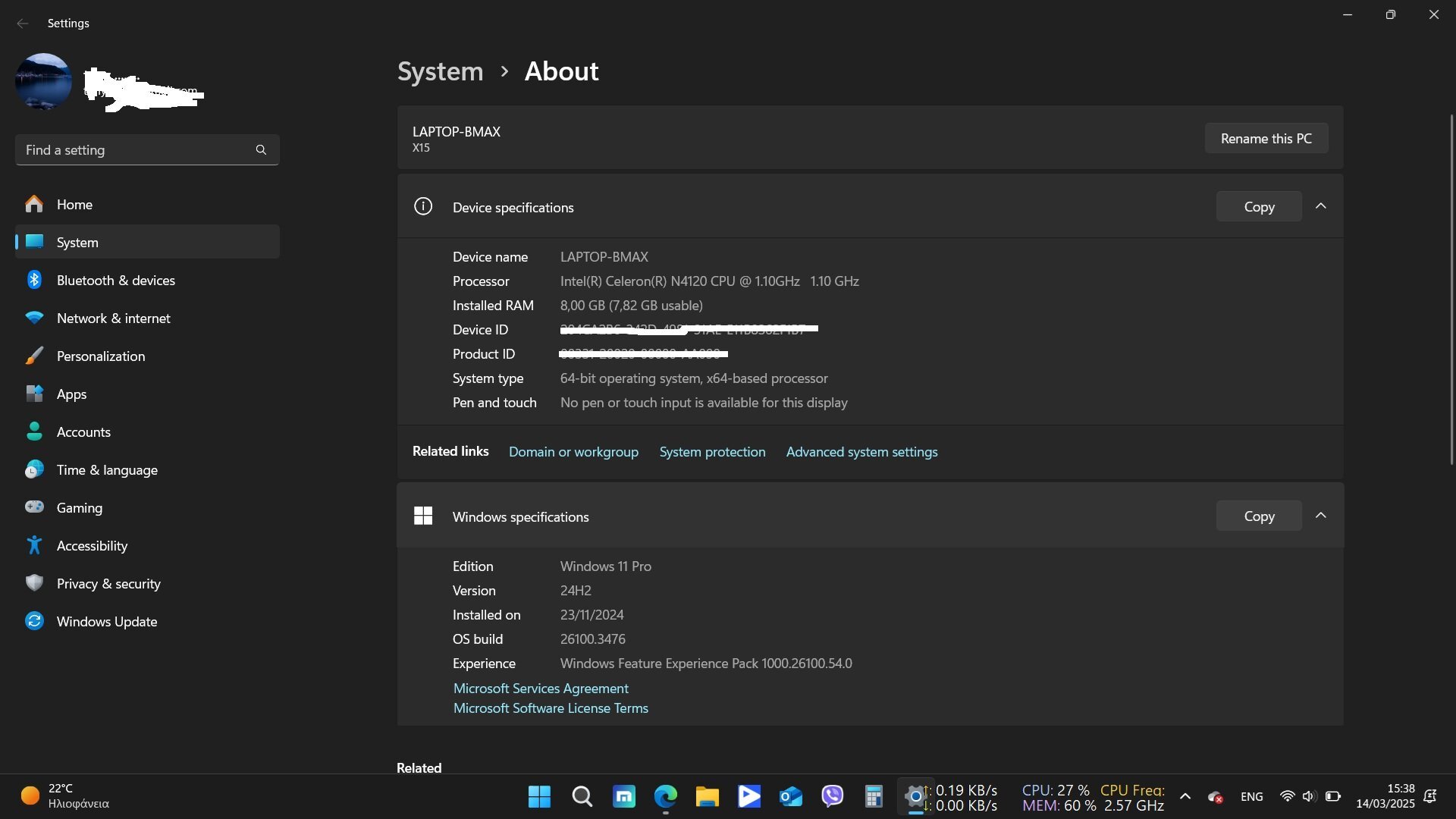The image size is (1456, 819).
Task: Show hidden system tray icons
Action: click(x=1185, y=796)
